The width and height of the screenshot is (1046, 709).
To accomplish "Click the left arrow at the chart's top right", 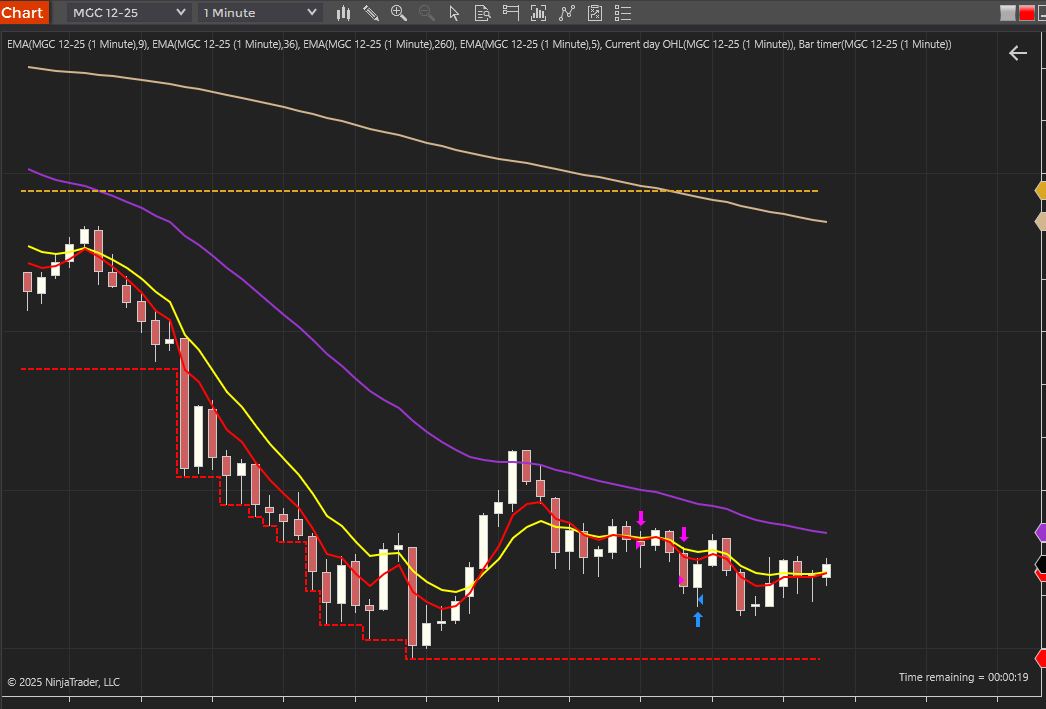I will pos(1018,53).
